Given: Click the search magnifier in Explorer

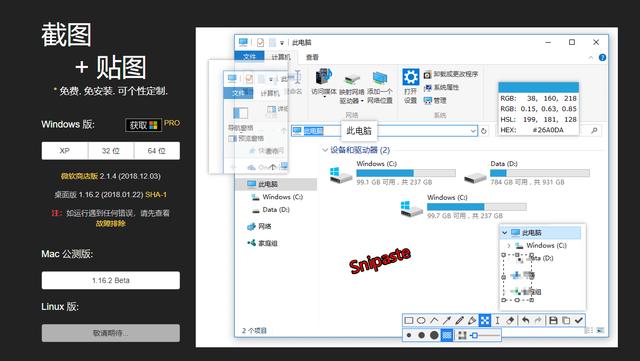Looking at the screenshot, I should pyautogui.click(x=594, y=130).
